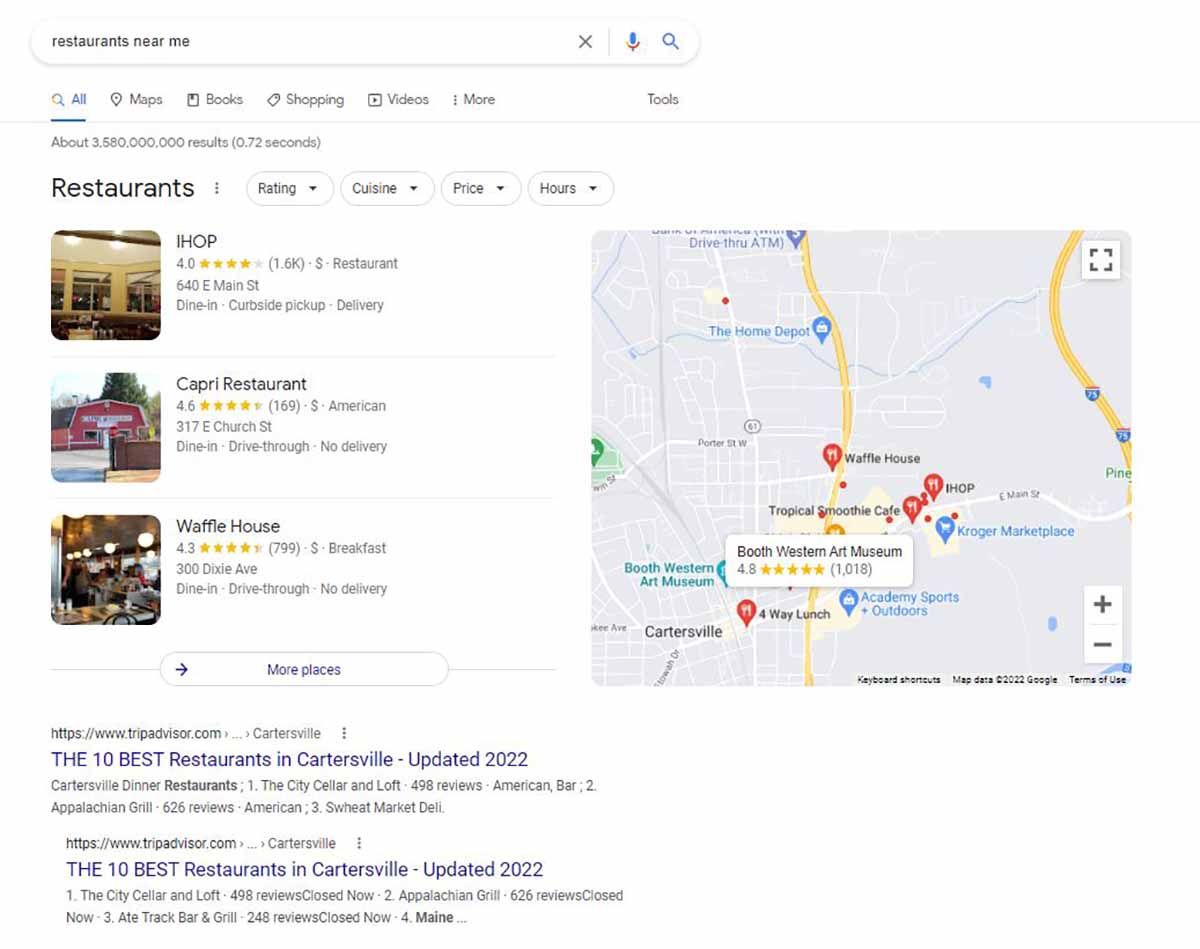
Task: Click the Booth Western Art Museum info card
Action: click(819, 560)
